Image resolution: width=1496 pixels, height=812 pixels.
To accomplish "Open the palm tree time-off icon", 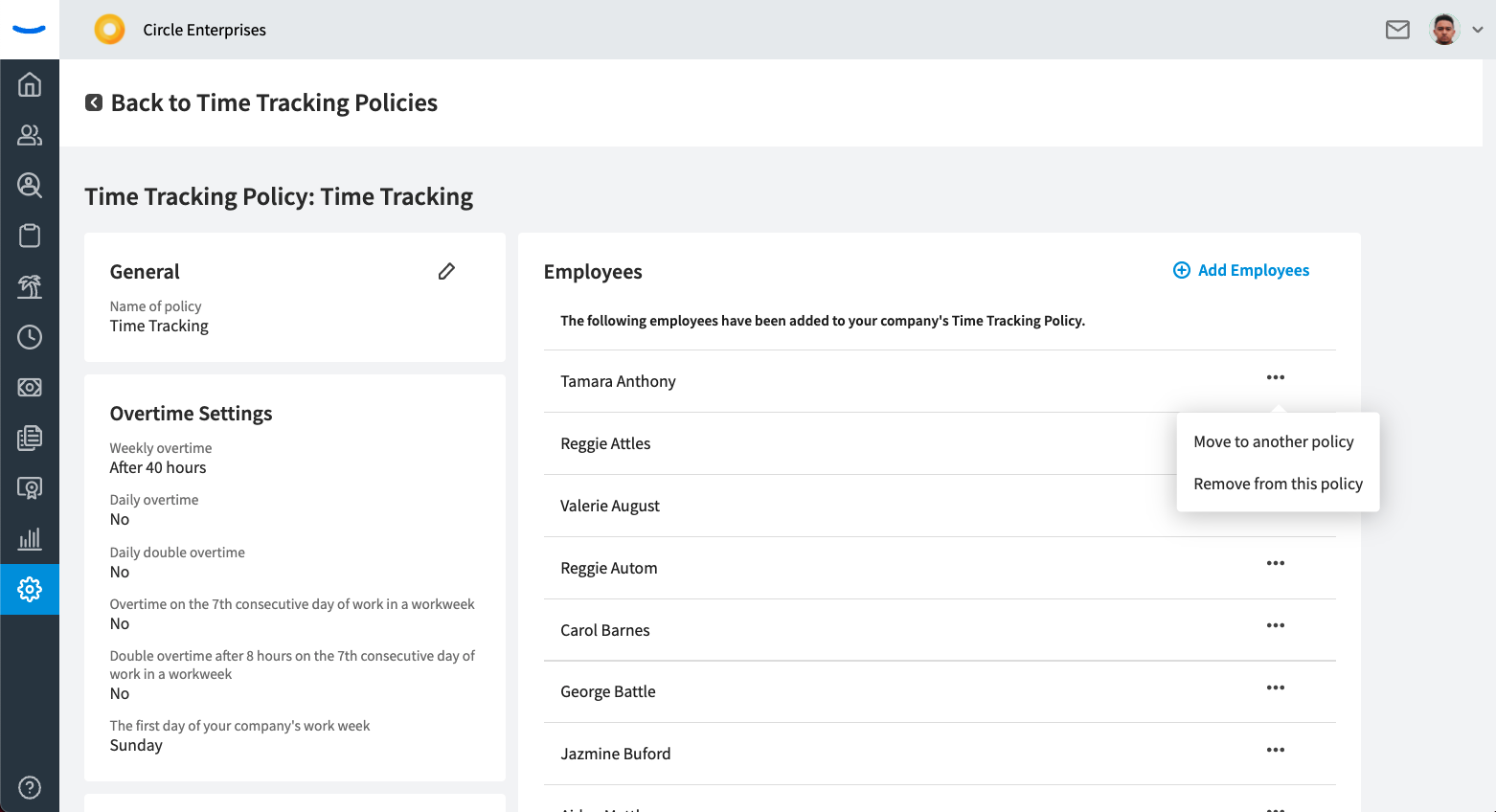I will pyautogui.click(x=30, y=286).
